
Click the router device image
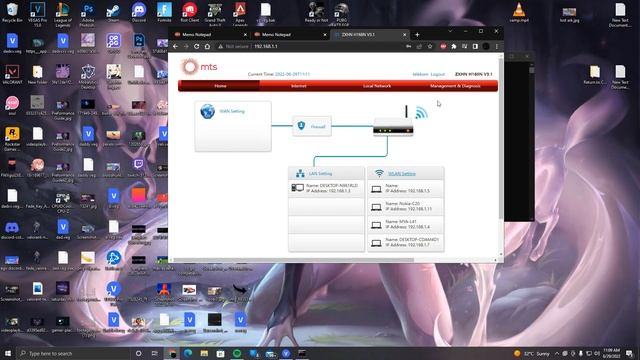click(393, 127)
